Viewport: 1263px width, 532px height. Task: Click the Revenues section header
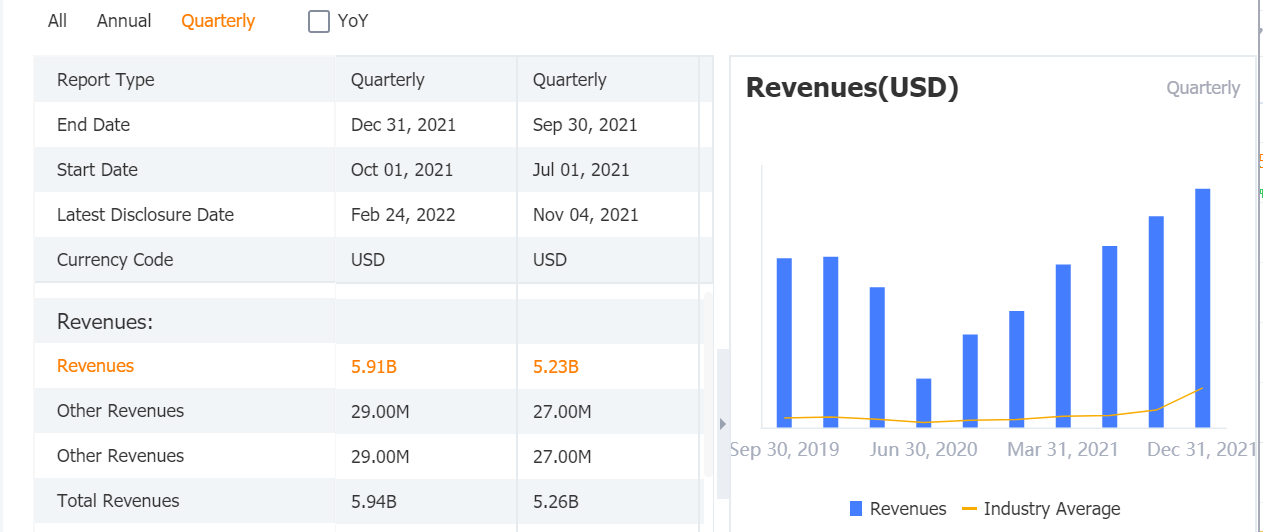click(x=104, y=322)
